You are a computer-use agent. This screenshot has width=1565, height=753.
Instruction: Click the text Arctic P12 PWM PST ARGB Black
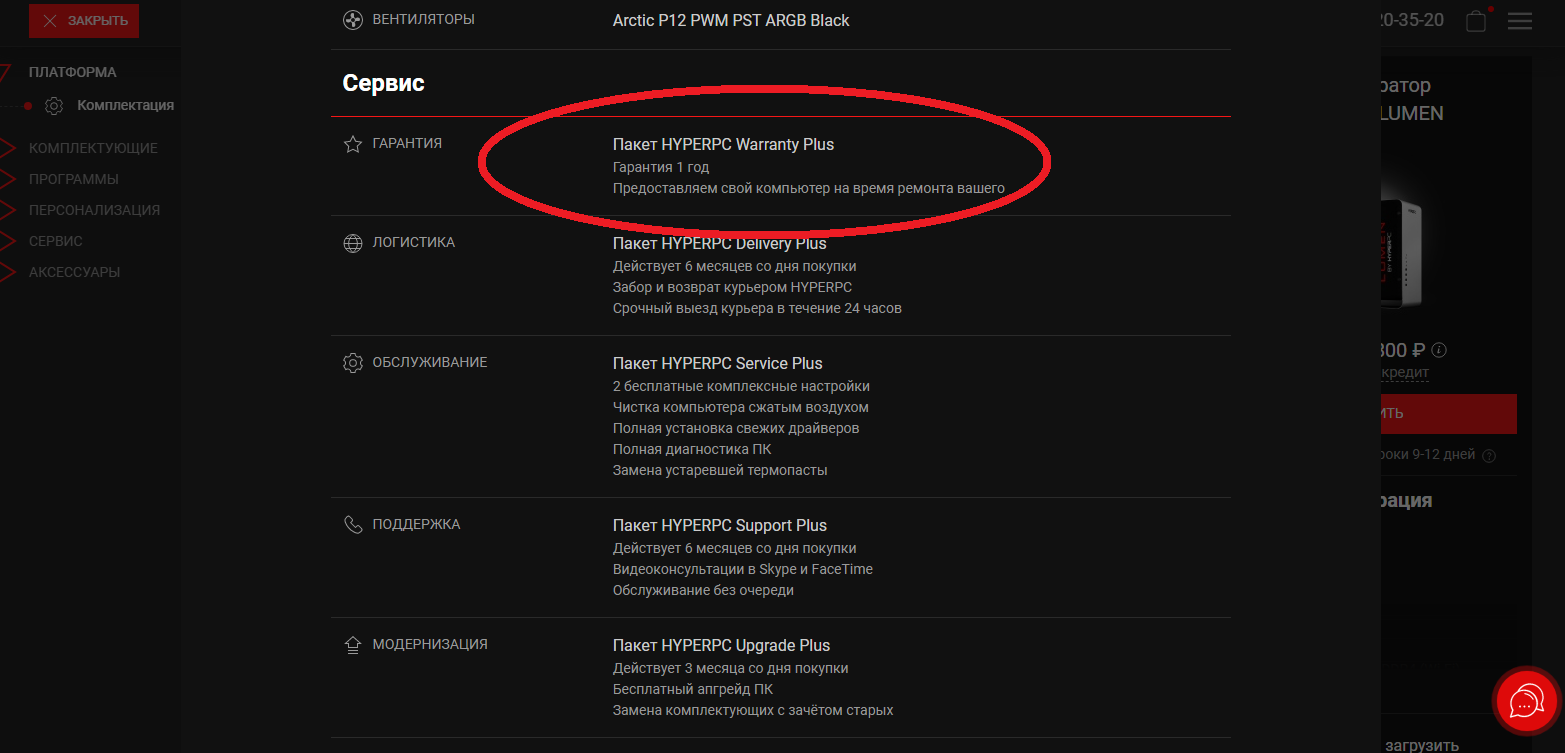tap(731, 20)
